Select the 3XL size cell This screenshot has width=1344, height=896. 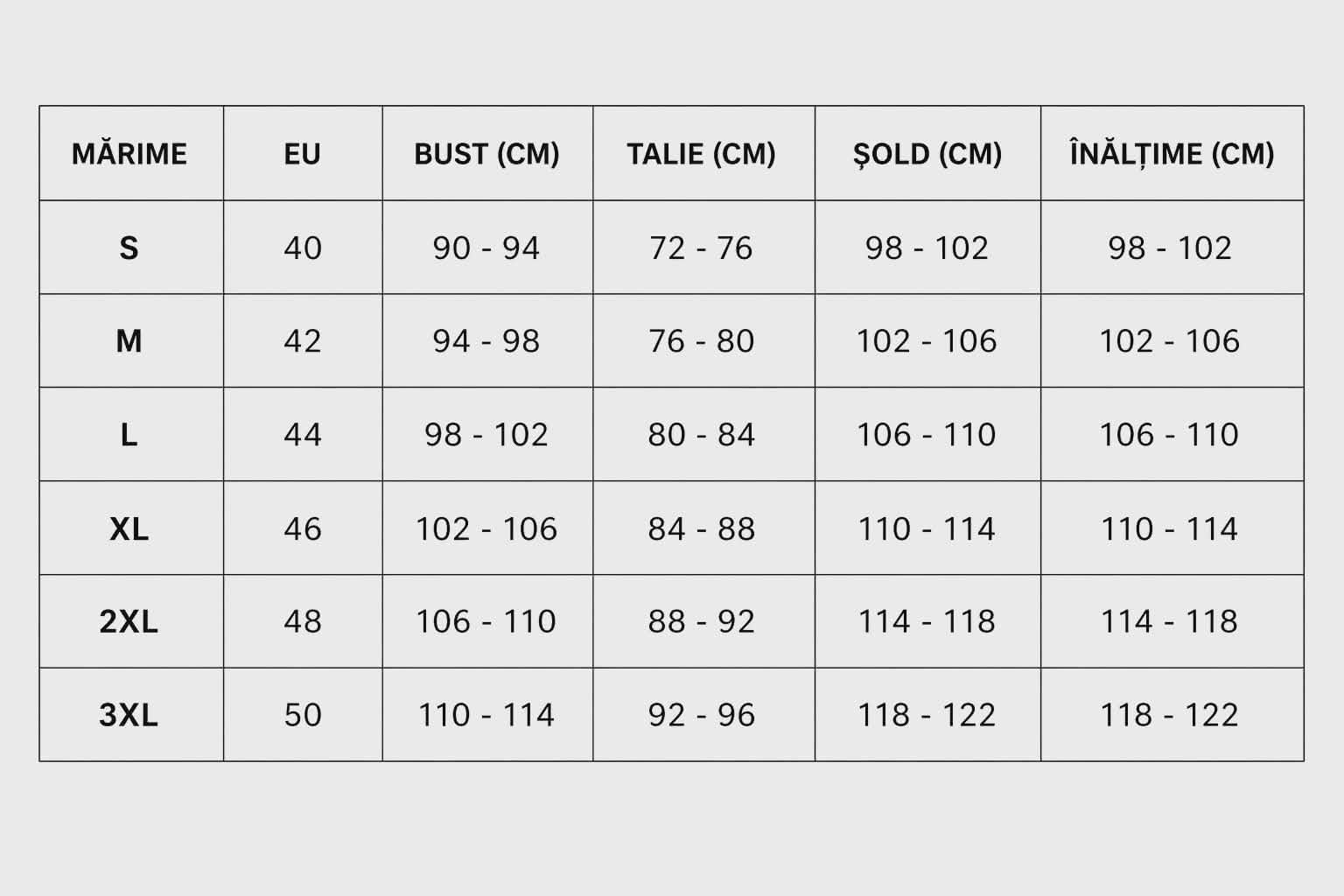tap(129, 715)
